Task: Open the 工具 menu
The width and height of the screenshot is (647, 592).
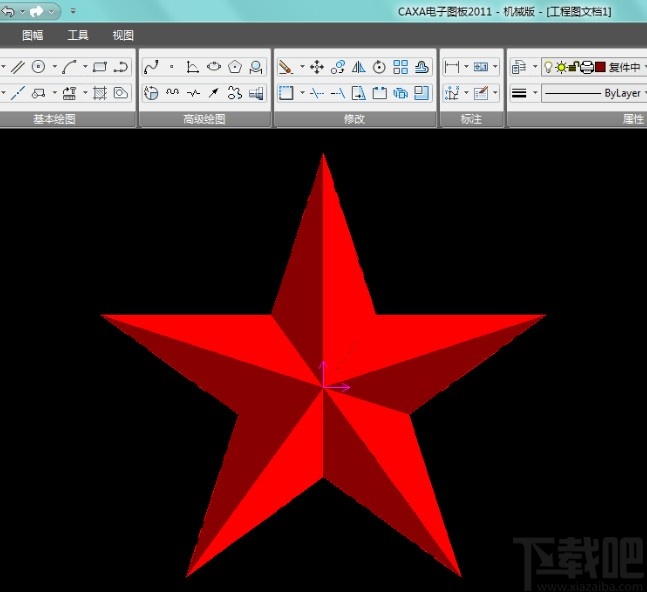Action: tap(78, 35)
